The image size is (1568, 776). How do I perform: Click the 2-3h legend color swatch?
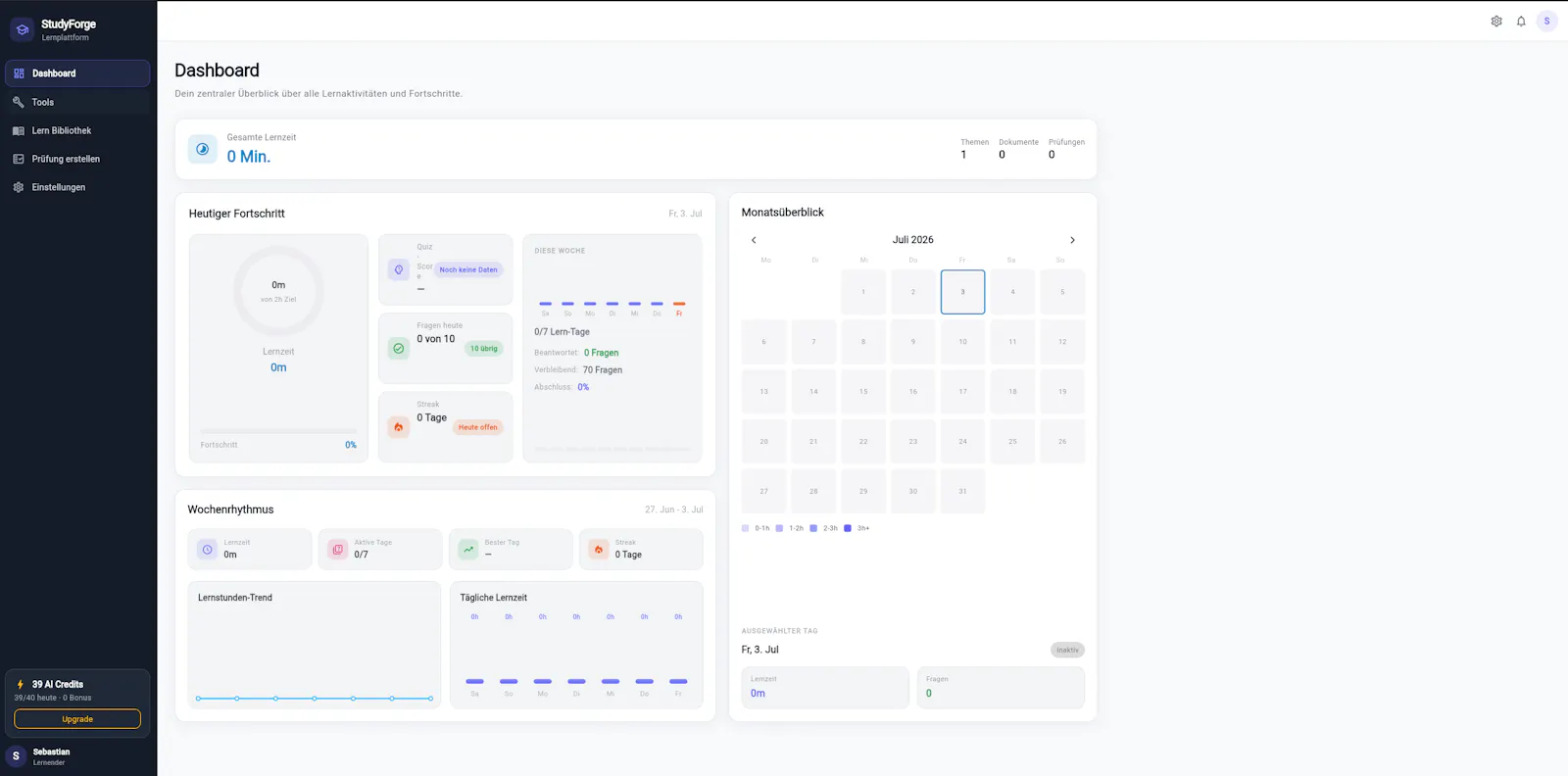(813, 528)
